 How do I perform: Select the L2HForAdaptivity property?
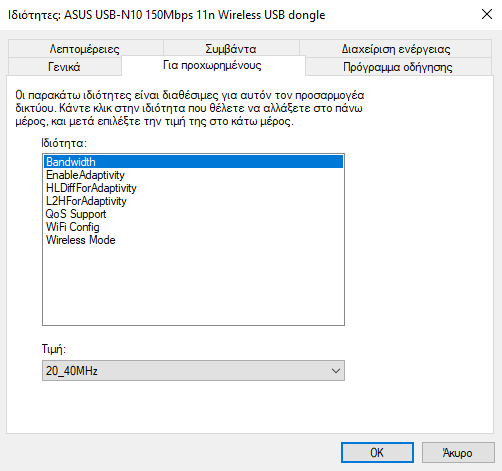[193, 201]
